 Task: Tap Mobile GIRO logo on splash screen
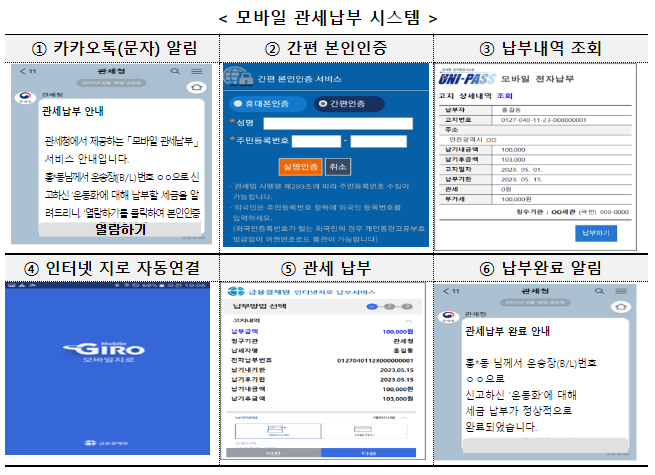[x=104, y=351]
